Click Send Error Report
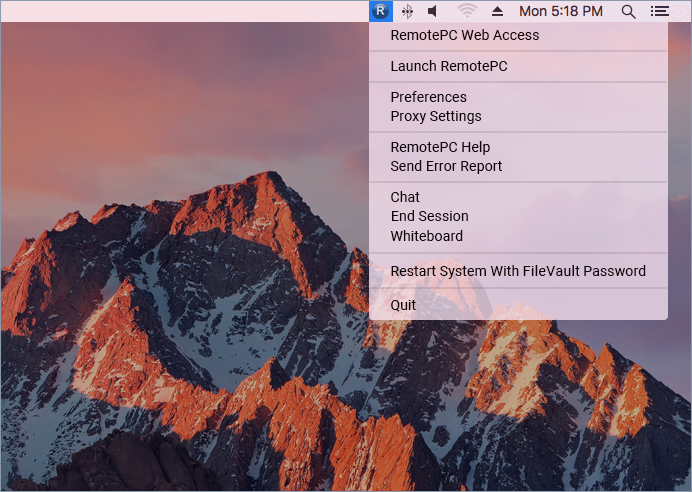Viewport: 692px width, 492px height. (446, 166)
